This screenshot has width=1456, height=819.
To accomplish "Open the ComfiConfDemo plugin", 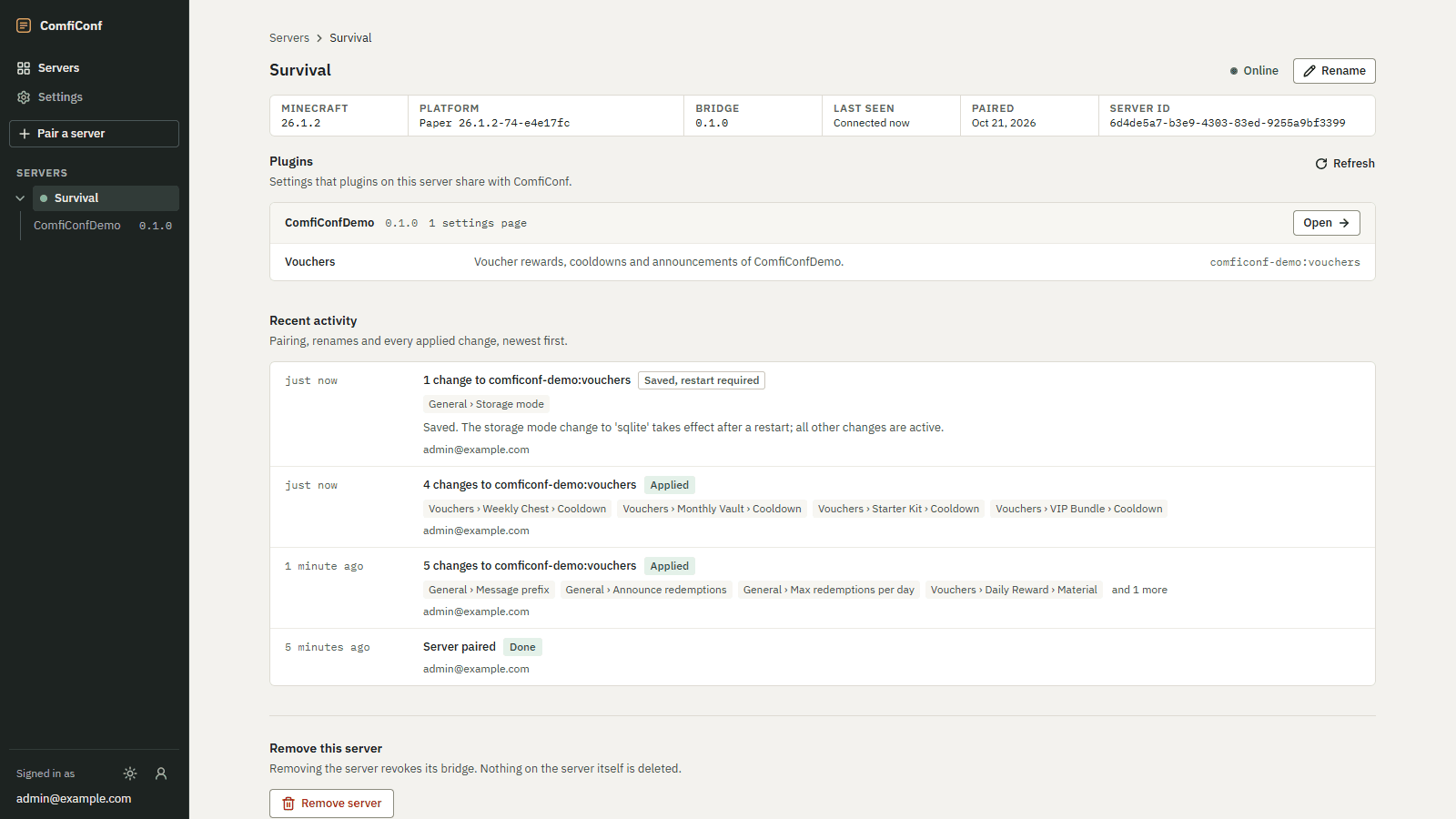I will [x=1327, y=223].
